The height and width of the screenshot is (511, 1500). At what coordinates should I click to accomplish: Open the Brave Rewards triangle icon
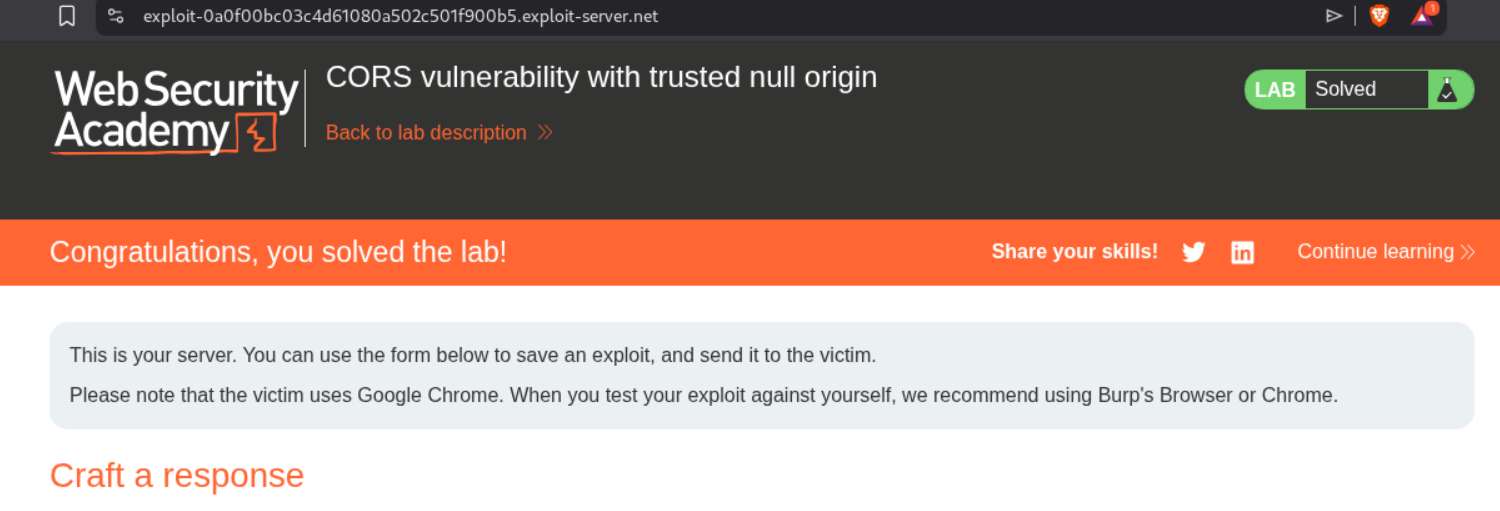click(x=1422, y=15)
